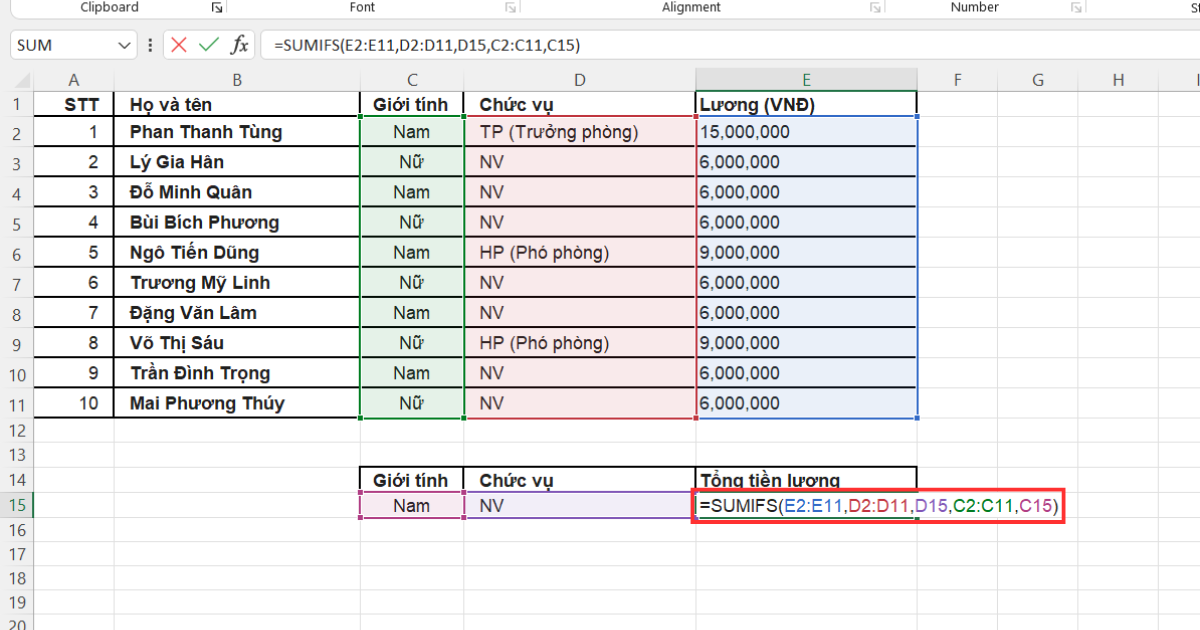The height and width of the screenshot is (630, 1200).
Task: Click 'TP (Trưởng phòng)' cell
Action: pyautogui.click(x=580, y=132)
